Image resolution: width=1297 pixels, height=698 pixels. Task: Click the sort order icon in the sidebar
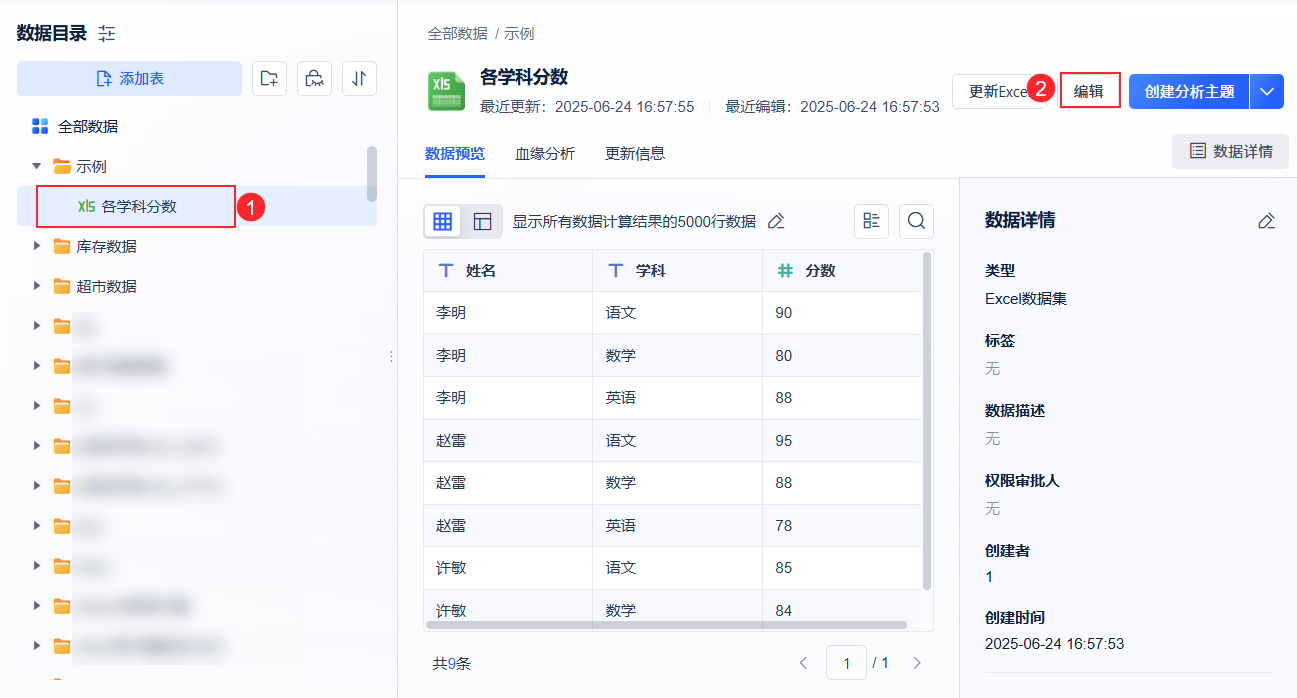tap(359, 78)
